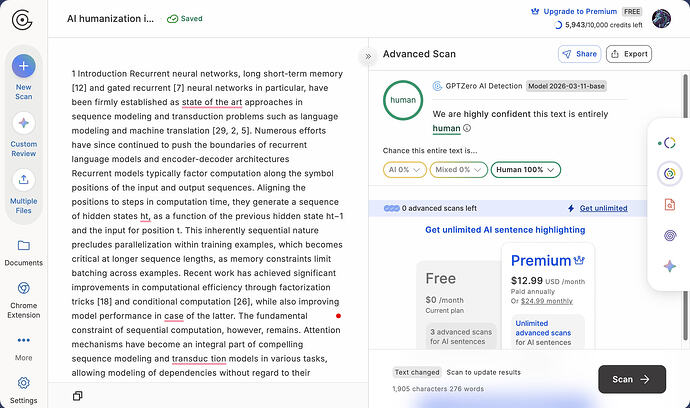The image size is (690, 408).
Task: Click the document search icon in right rail
Action: coord(669,204)
